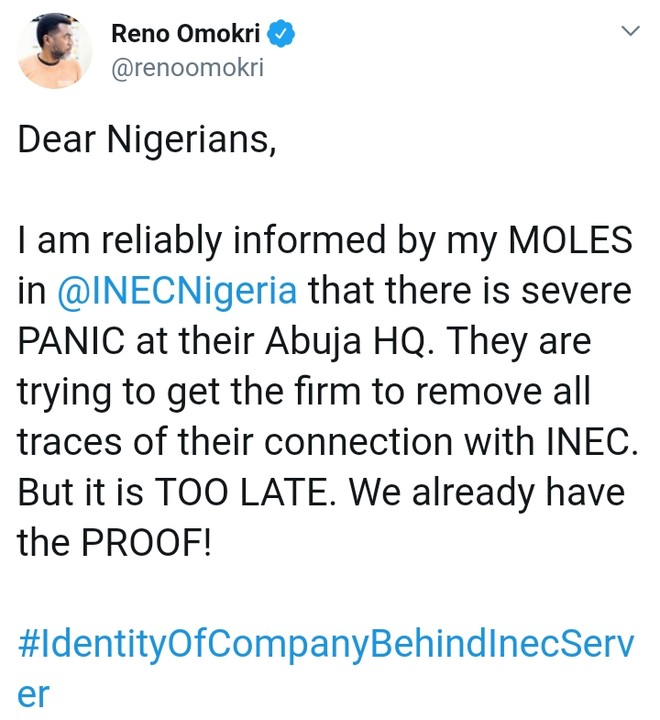
Task: Click the blue verified badge
Action: click(x=285, y=34)
